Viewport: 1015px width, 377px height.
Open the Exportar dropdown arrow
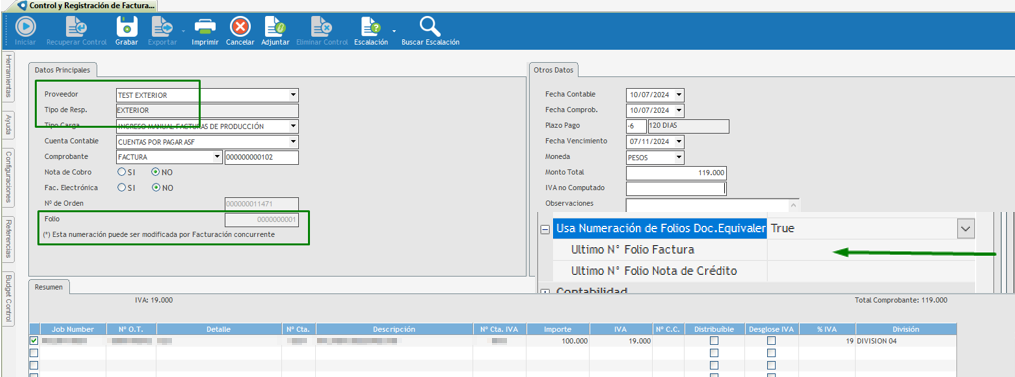pyautogui.click(x=184, y=30)
